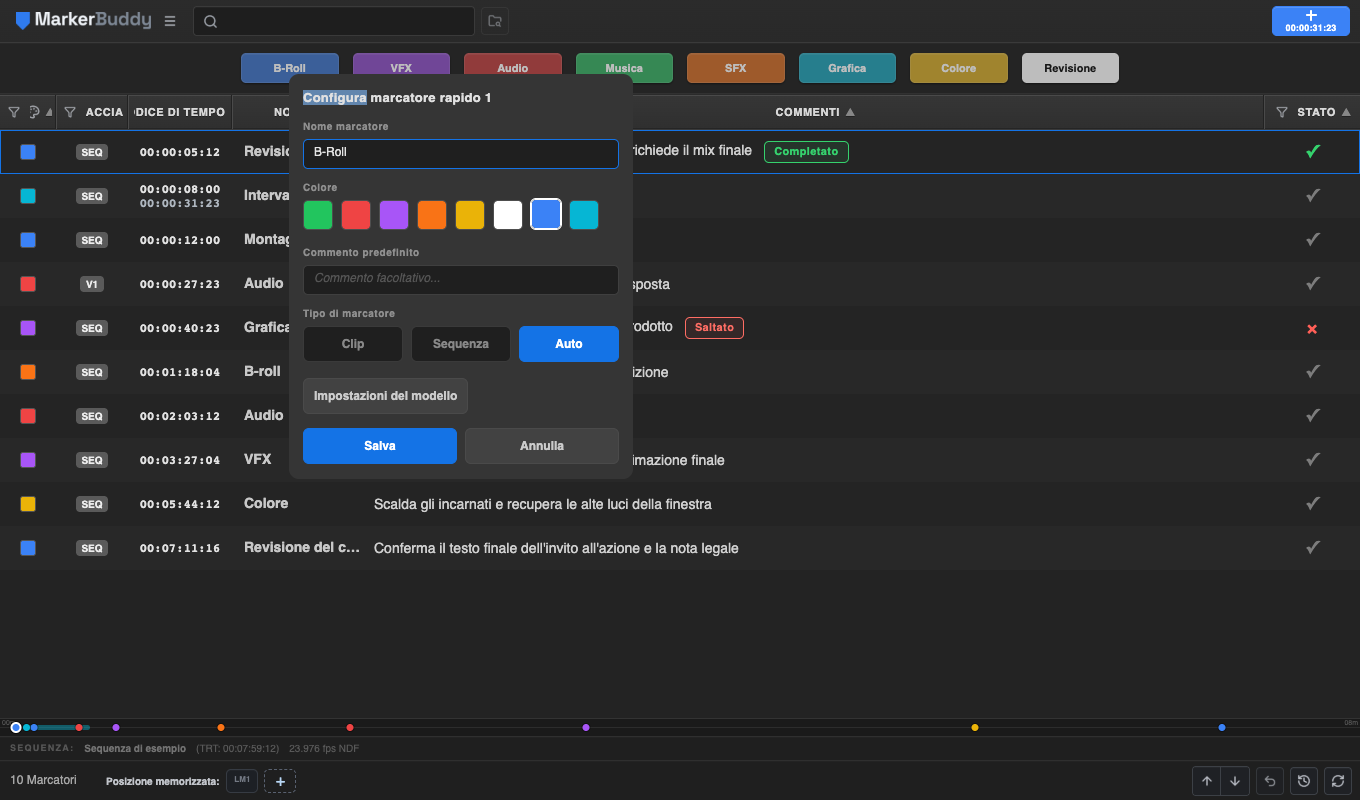
Task: Select Clip marker type
Action: click(353, 344)
